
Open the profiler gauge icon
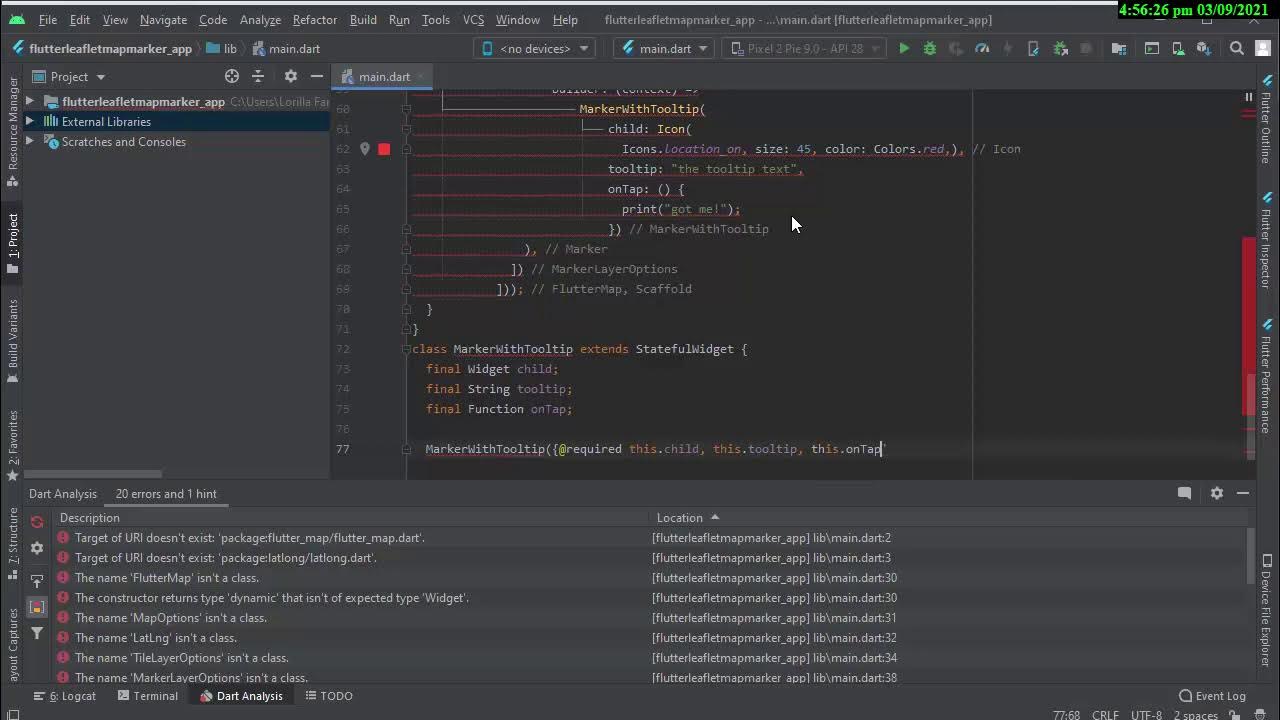point(982,48)
